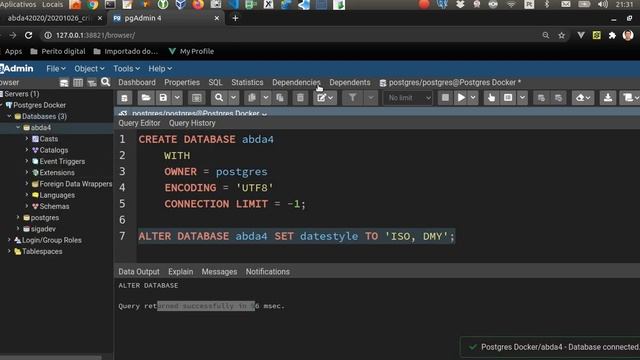The height and width of the screenshot is (360, 640).
Task: Click the browser address bar URL
Action: pyautogui.click(x=96, y=36)
